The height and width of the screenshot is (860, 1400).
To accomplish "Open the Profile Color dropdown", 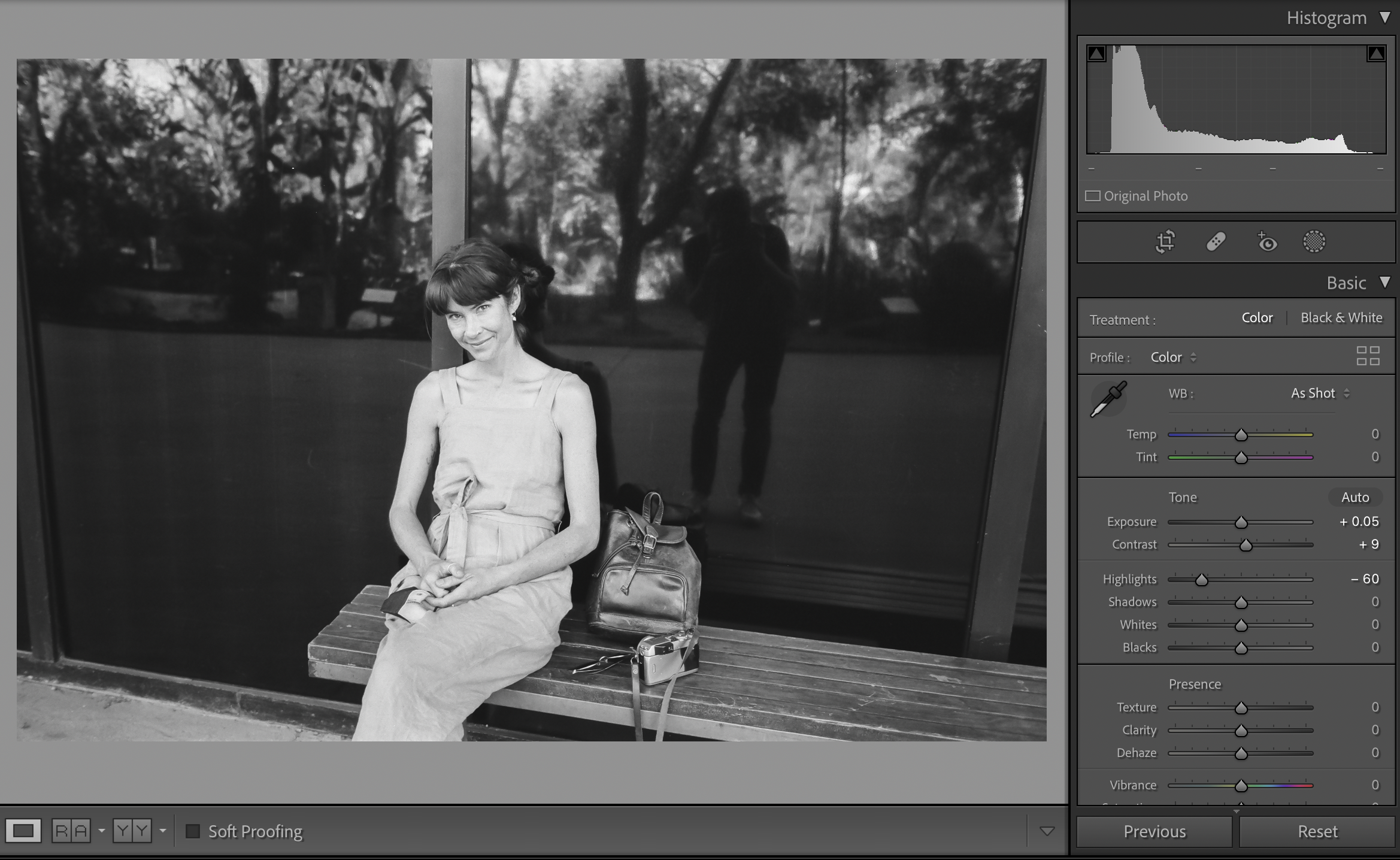I will coord(1172,358).
